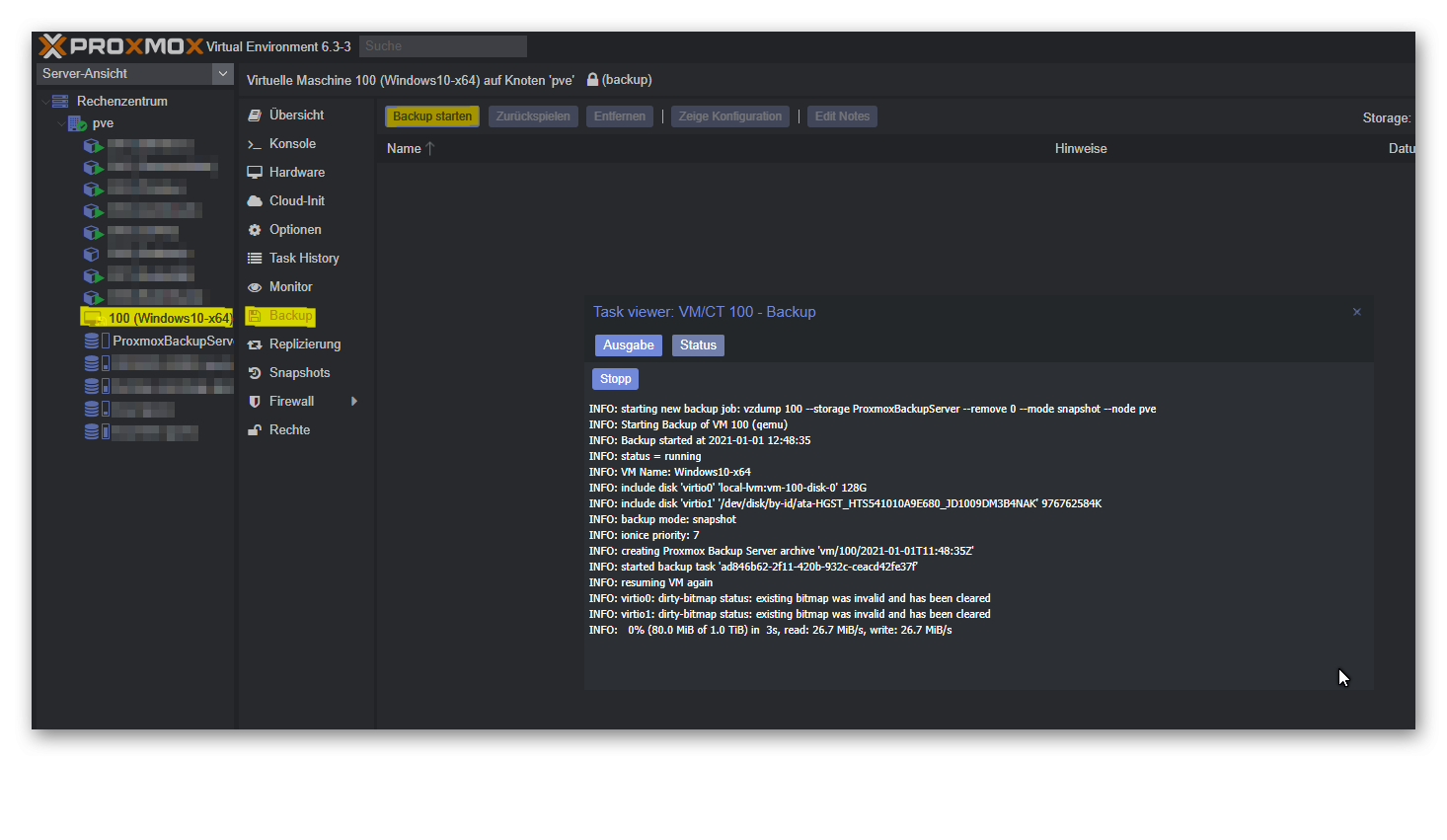Image resolution: width=1447 pixels, height=840 pixels.
Task: Click the Stopp button in task viewer
Action: pyautogui.click(x=616, y=379)
